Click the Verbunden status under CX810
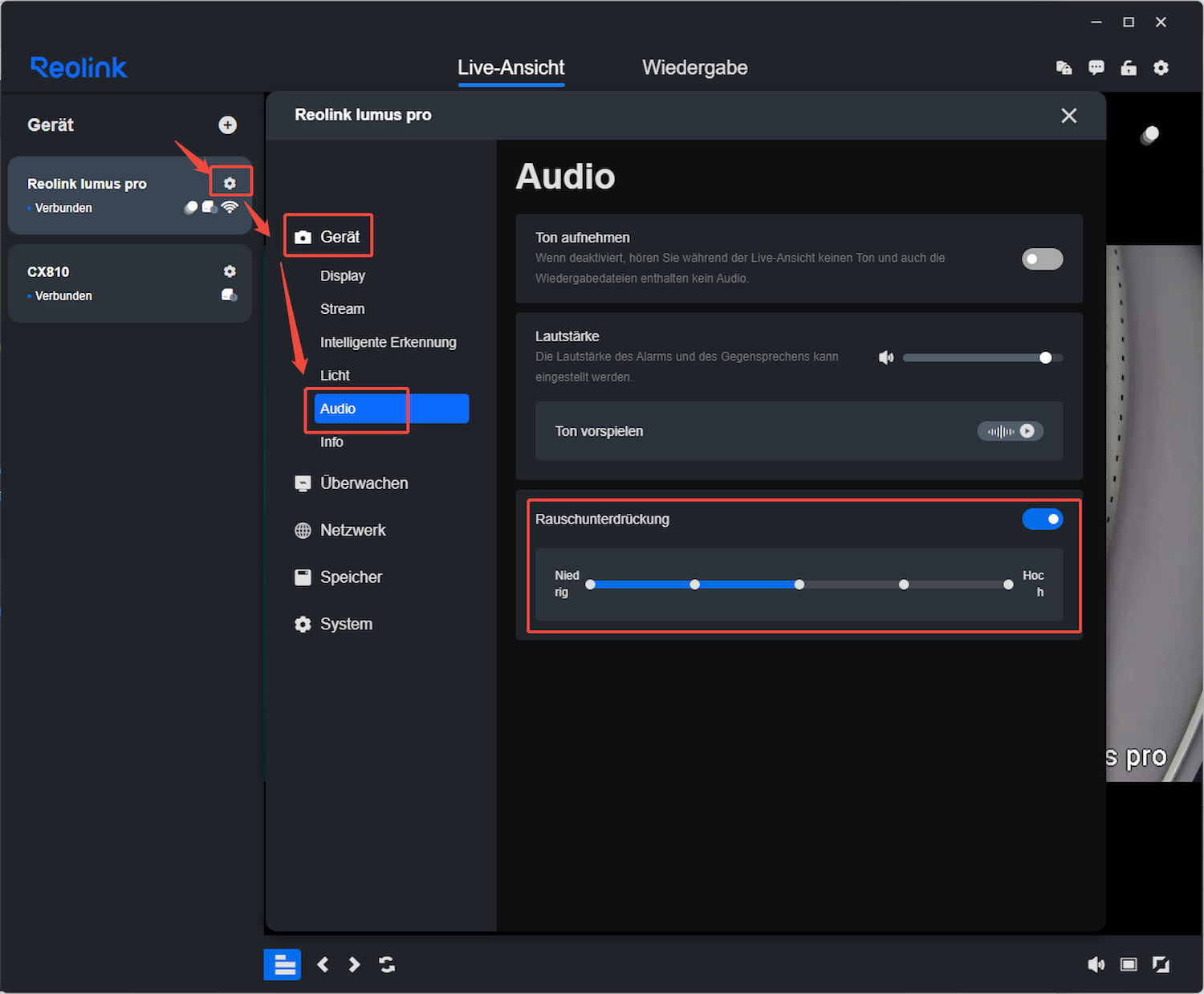 63,295
